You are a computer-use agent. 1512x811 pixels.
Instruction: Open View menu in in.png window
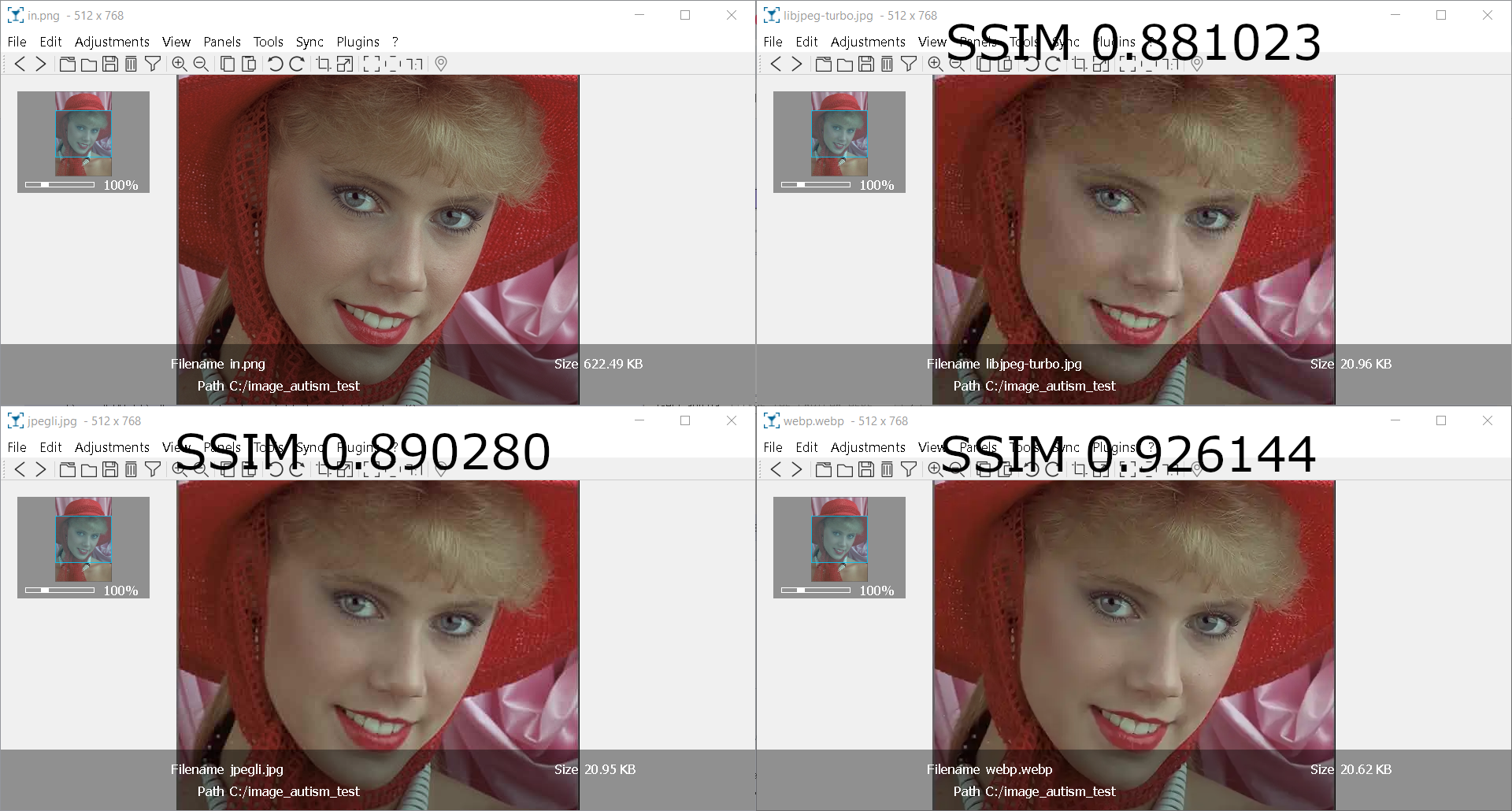tap(176, 42)
